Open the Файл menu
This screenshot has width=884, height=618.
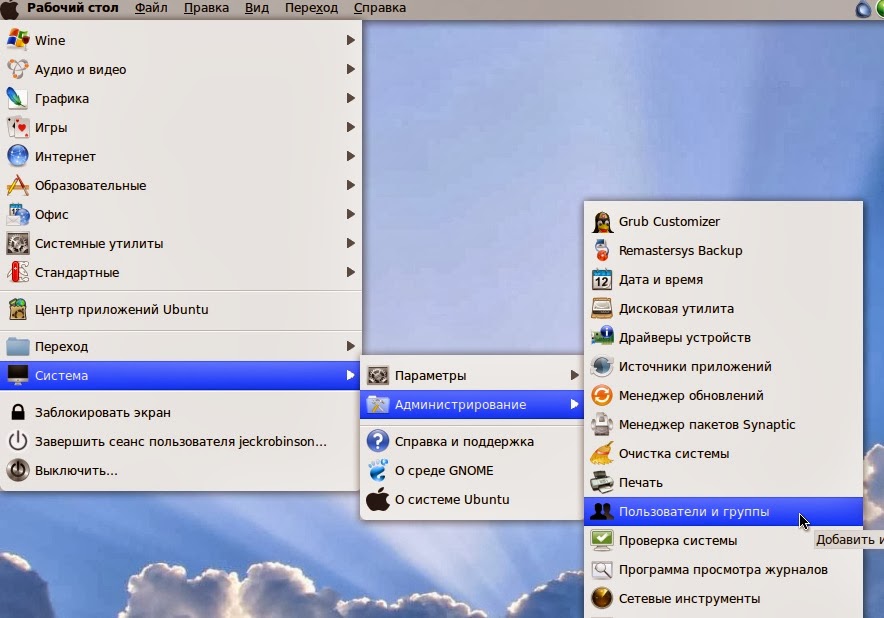pos(151,8)
